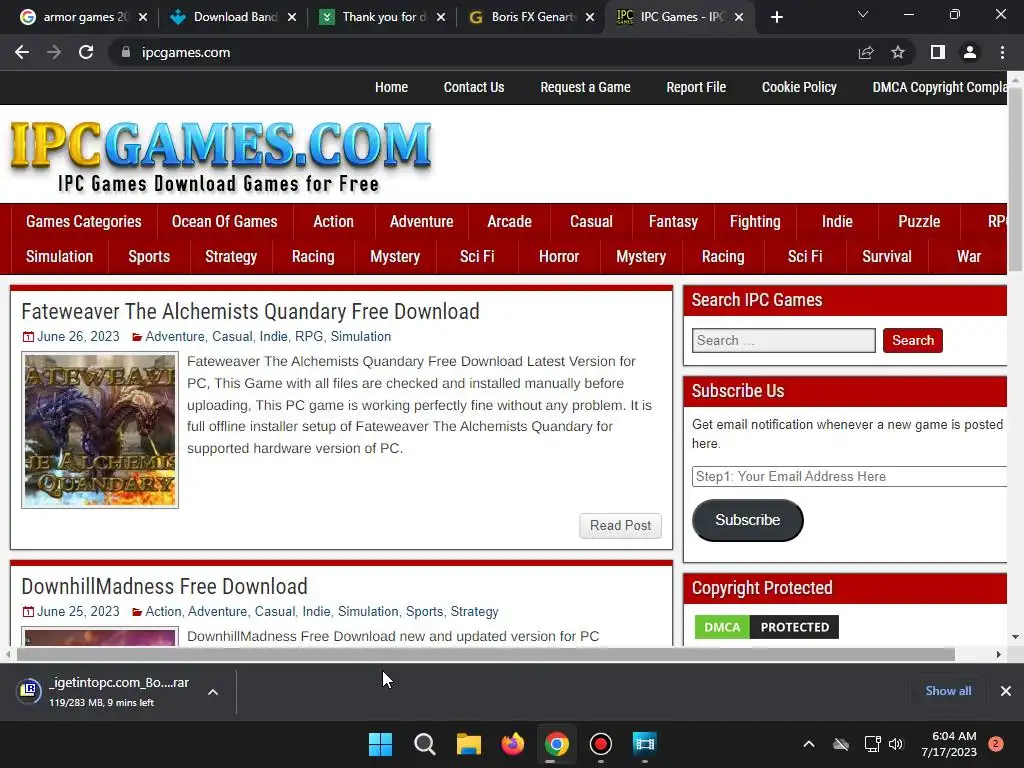Click Sports tag under DownhillMadness post

click(424, 611)
